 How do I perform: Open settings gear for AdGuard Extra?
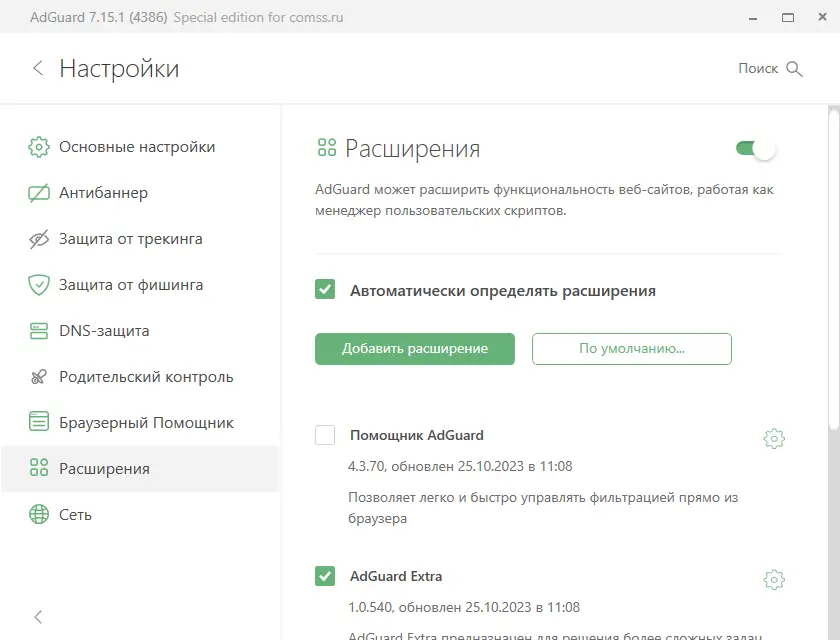tap(773, 578)
